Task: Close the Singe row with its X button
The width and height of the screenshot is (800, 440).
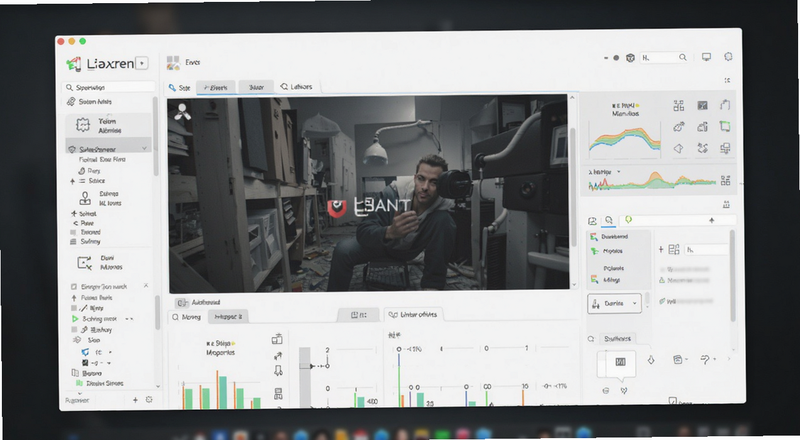Action: tap(146, 286)
